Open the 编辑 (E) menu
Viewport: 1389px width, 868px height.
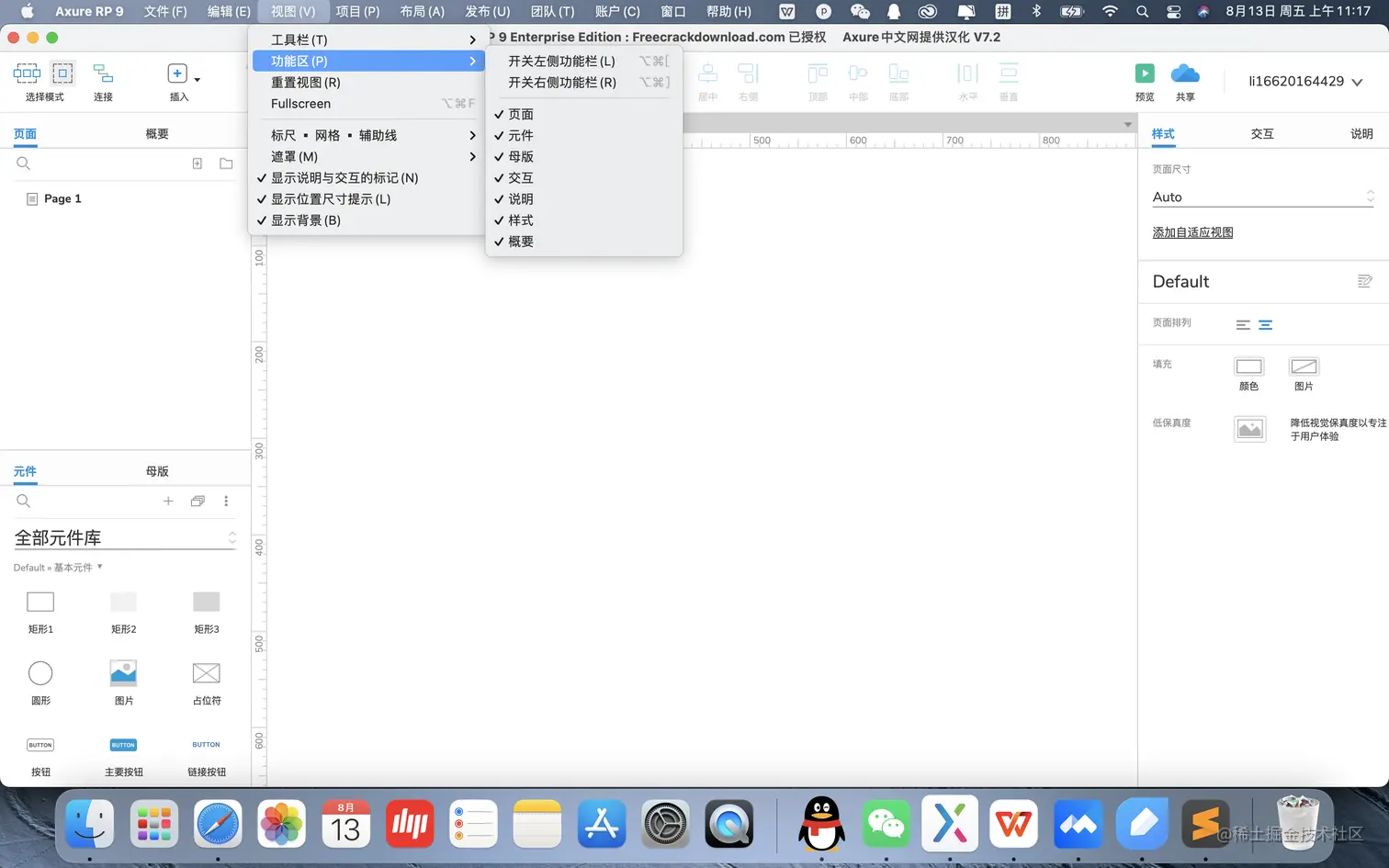[x=229, y=11]
